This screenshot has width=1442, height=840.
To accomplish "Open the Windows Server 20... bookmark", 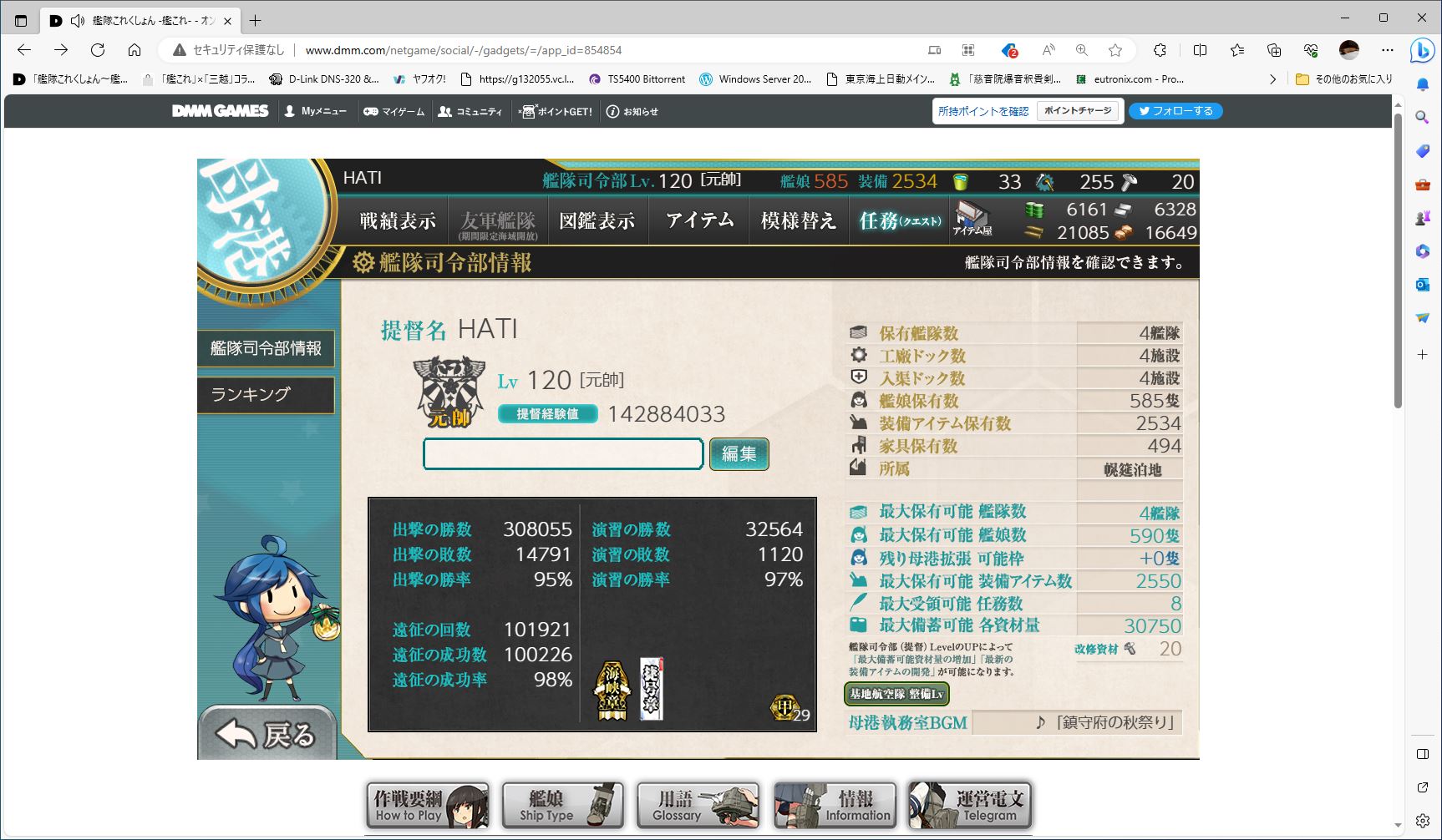I will pyautogui.click(x=755, y=79).
